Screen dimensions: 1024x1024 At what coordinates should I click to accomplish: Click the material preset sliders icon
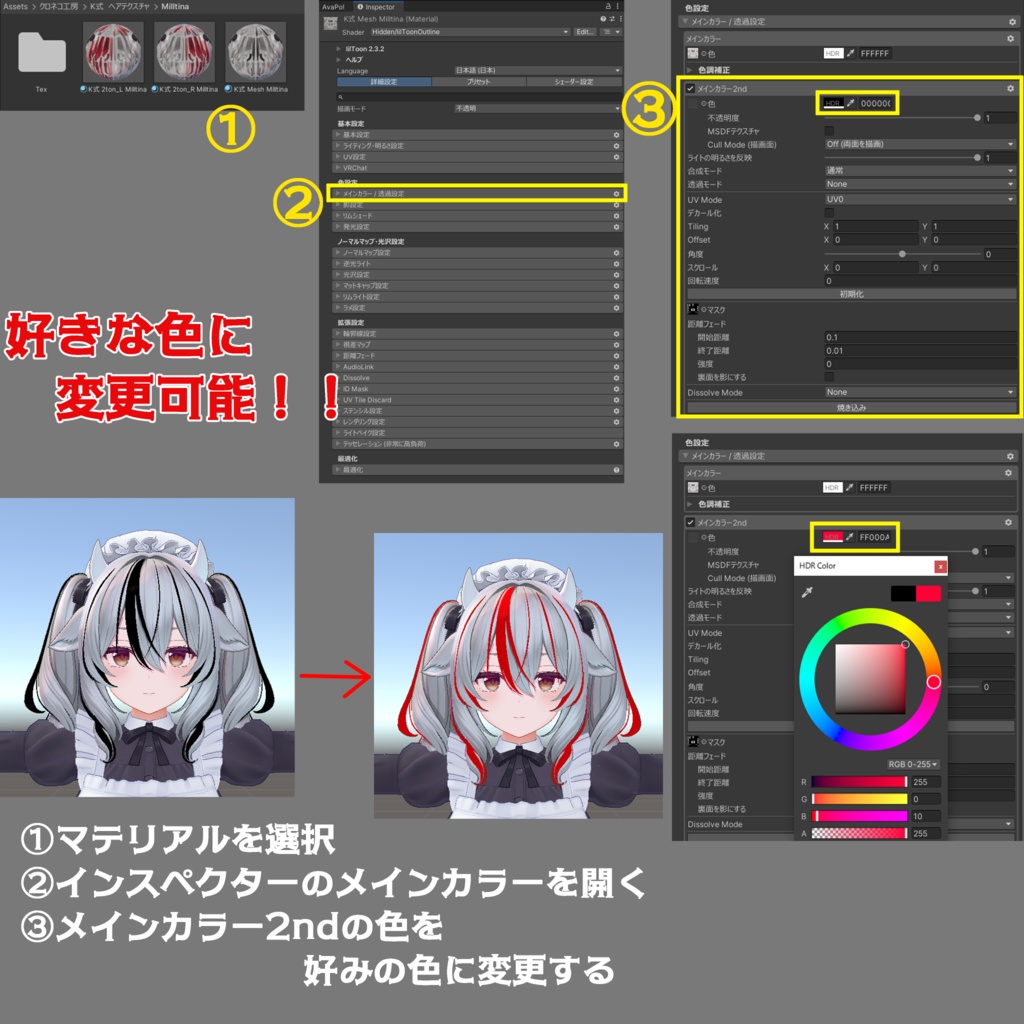611,19
